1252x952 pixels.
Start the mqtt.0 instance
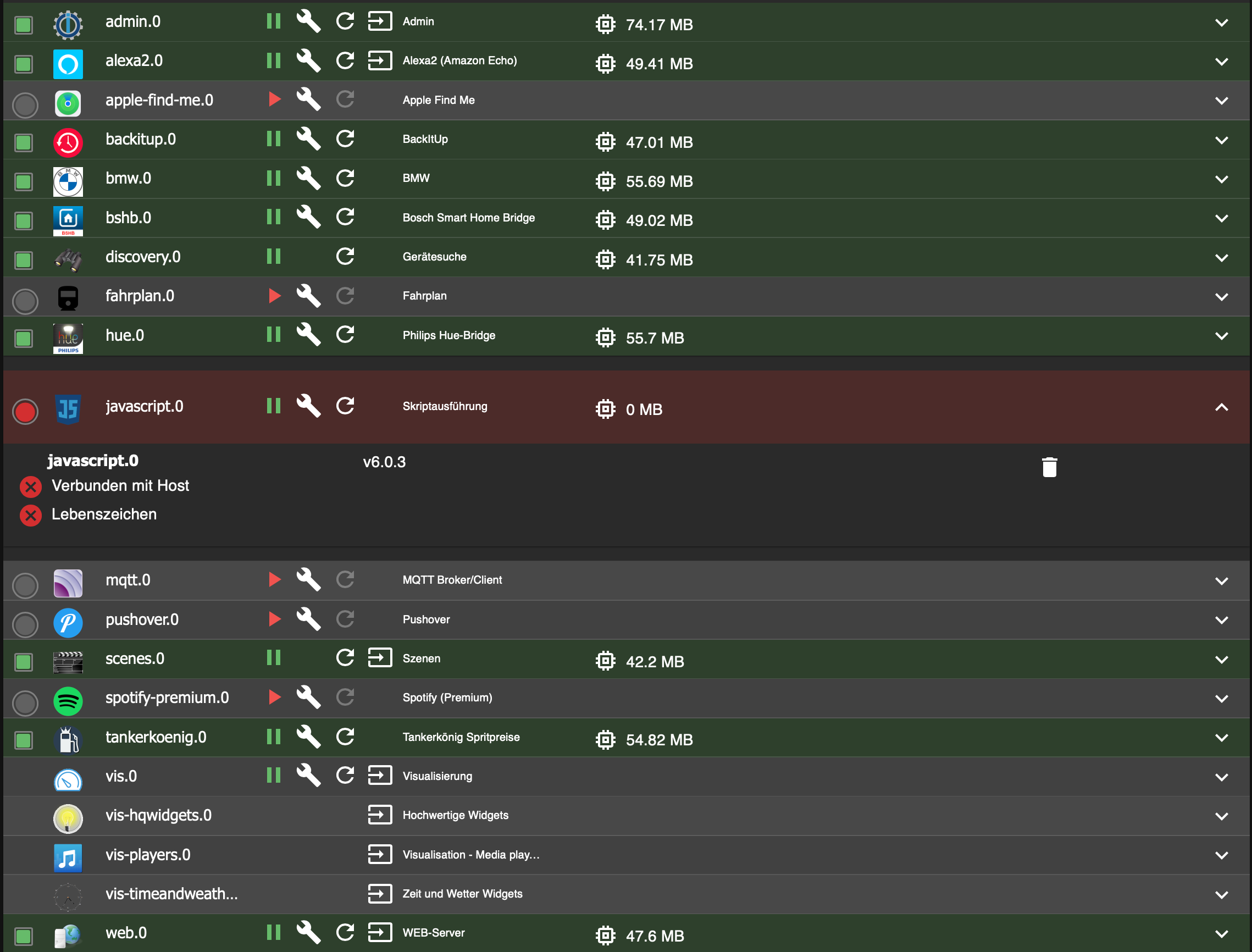[275, 579]
